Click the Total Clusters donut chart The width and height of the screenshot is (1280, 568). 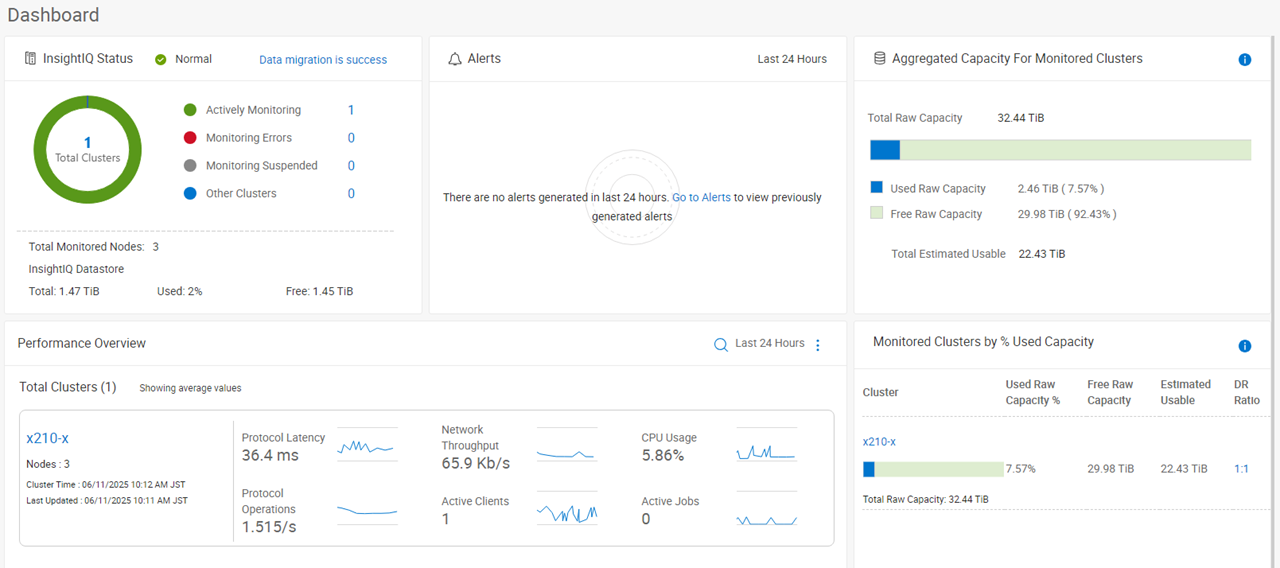point(87,150)
